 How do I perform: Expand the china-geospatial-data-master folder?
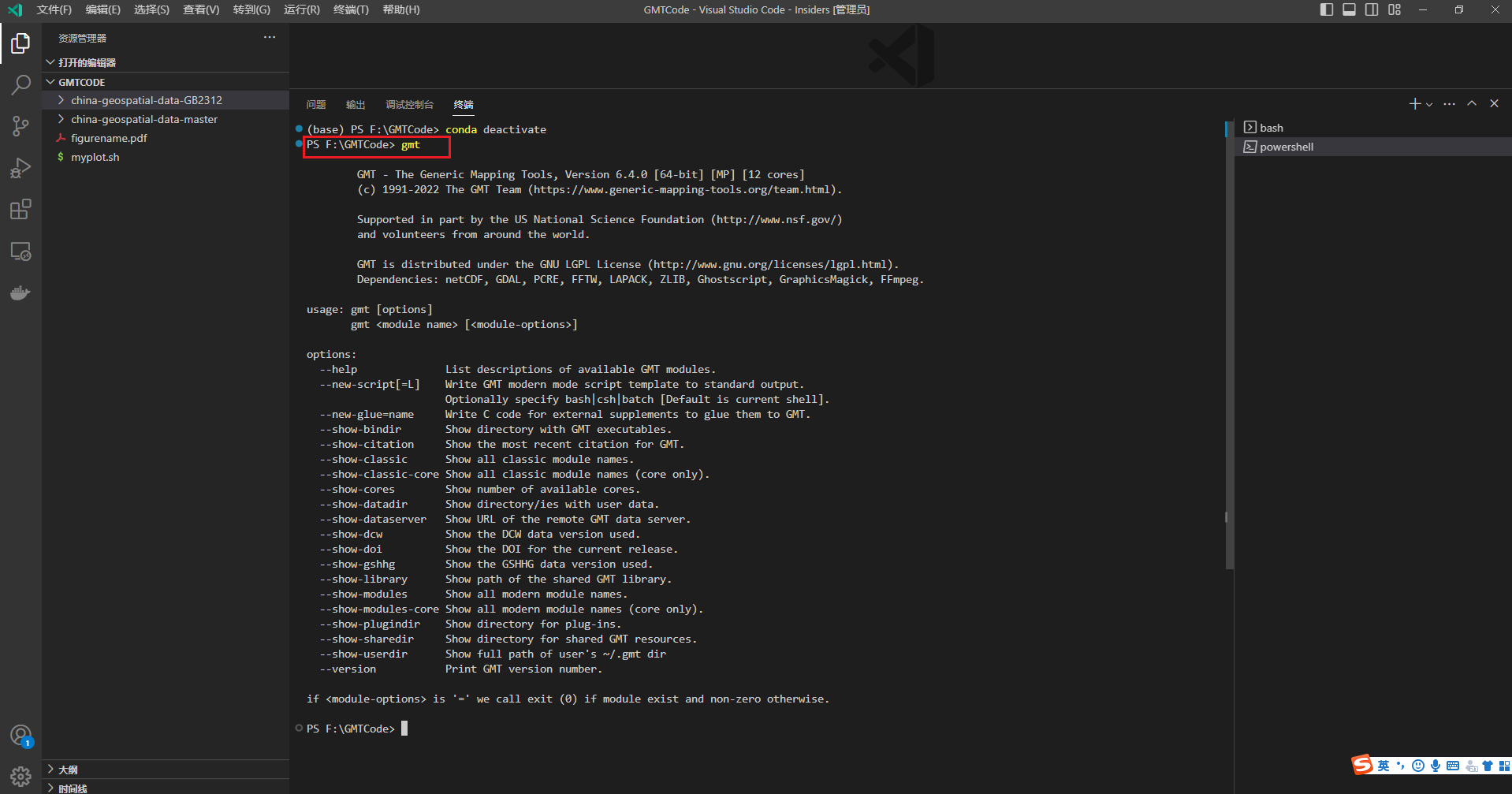[x=166, y=119]
